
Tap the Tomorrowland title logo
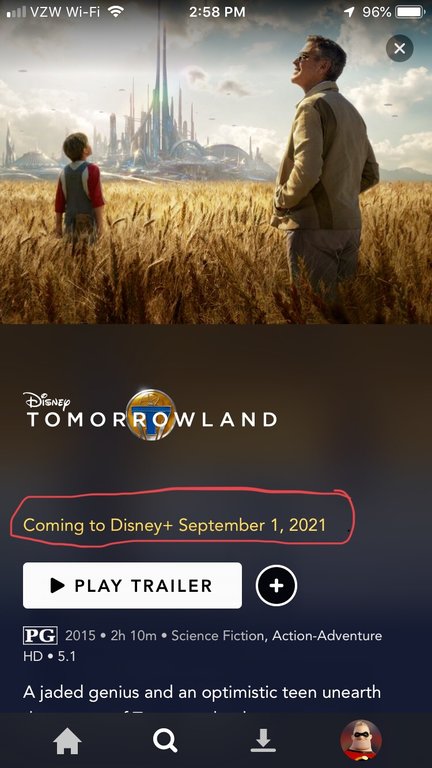click(x=152, y=415)
